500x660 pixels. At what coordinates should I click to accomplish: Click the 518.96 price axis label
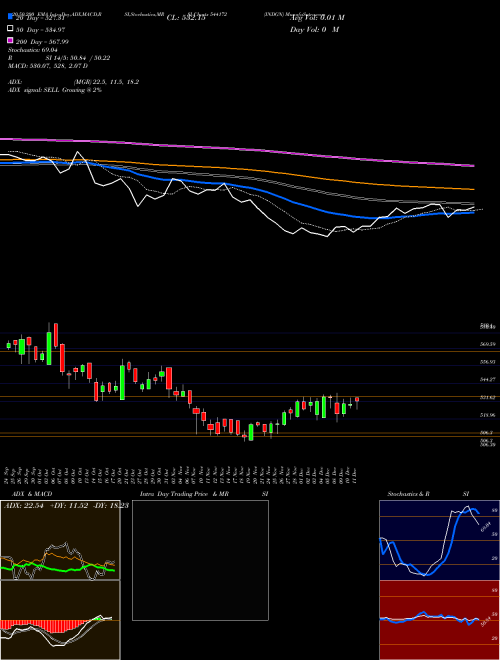tap(489, 415)
